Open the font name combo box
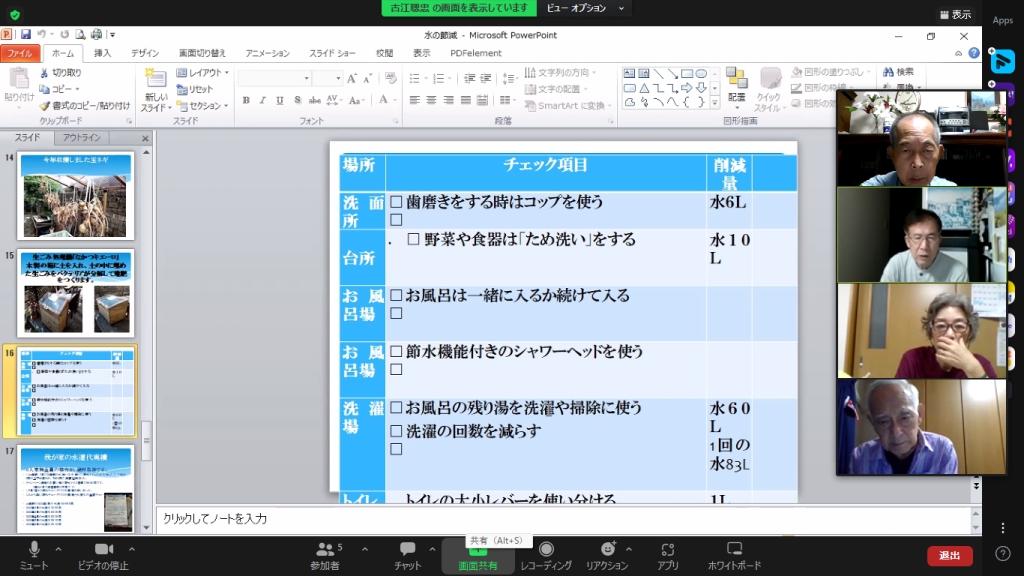Image resolution: width=1024 pixels, height=576 pixels. (274, 78)
